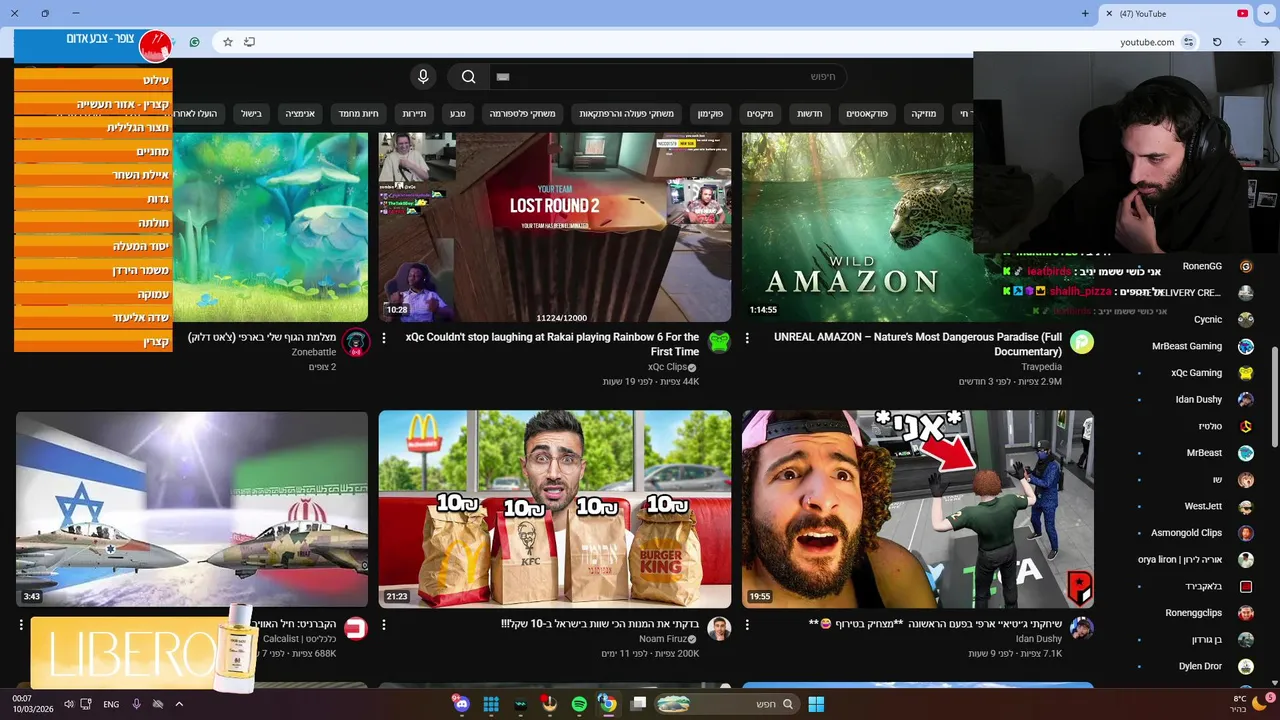The image size is (1280, 720).
Task: Expand the hidden system tray icons chevron
Action: point(179,704)
